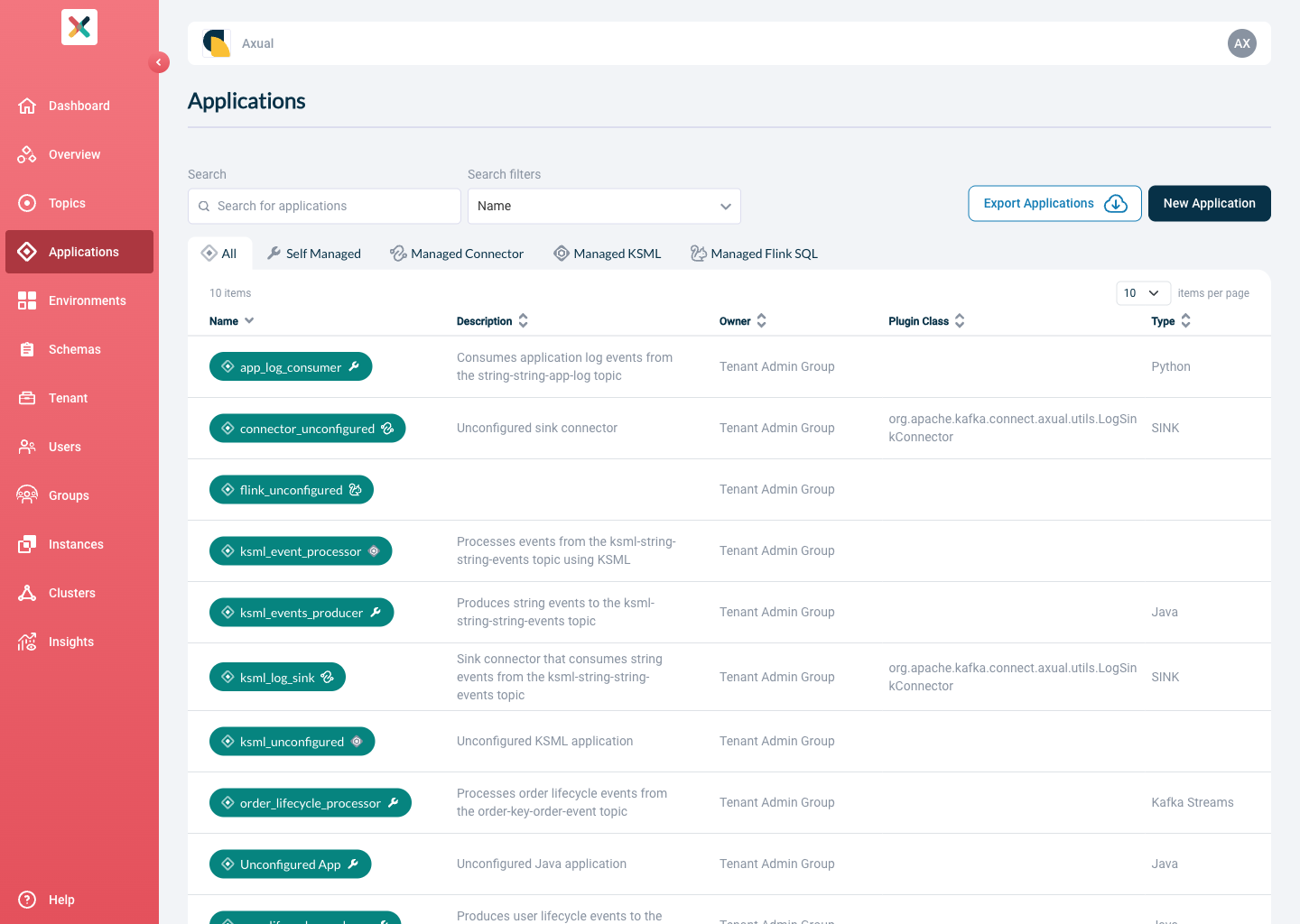
Task: Open the Dashboard home icon
Action: point(27,106)
